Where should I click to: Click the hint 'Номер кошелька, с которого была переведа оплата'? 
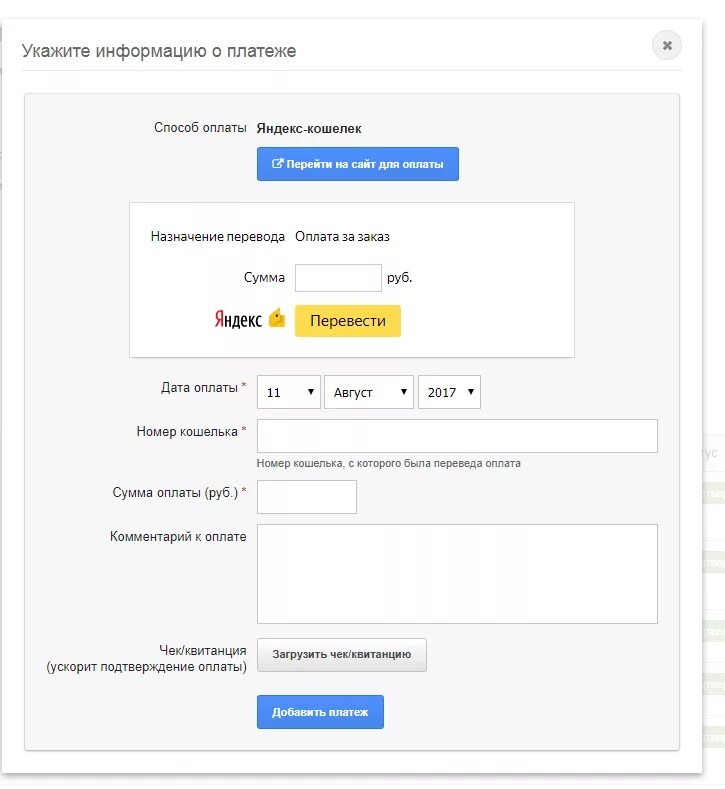388,463
